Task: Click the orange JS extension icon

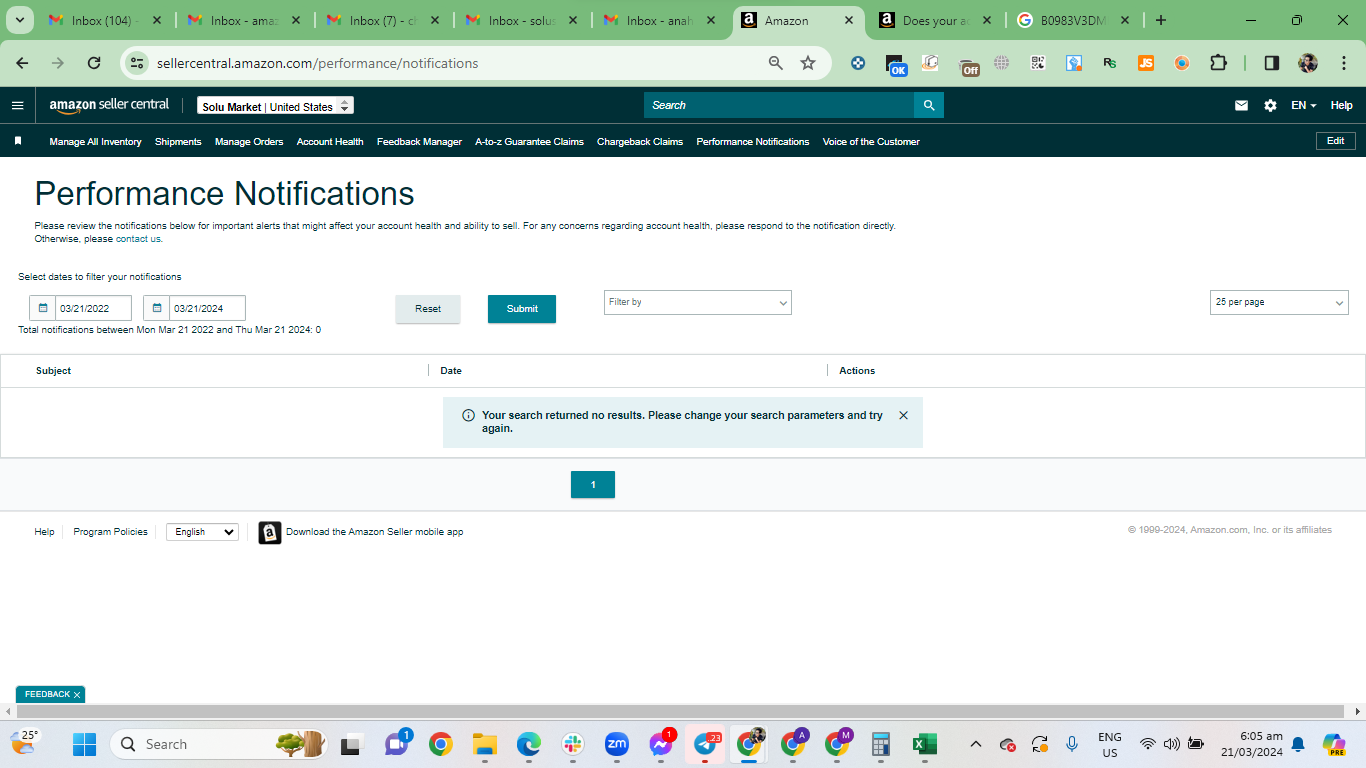Action: 1146,63
